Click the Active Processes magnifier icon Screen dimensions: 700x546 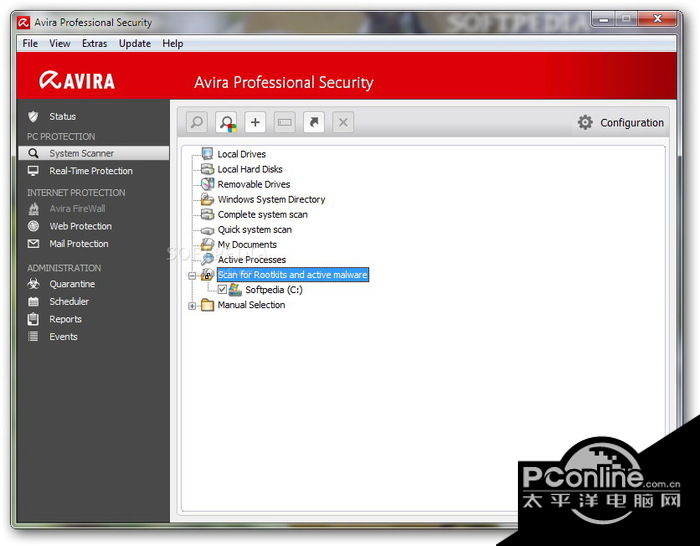(x=207, y=259)
